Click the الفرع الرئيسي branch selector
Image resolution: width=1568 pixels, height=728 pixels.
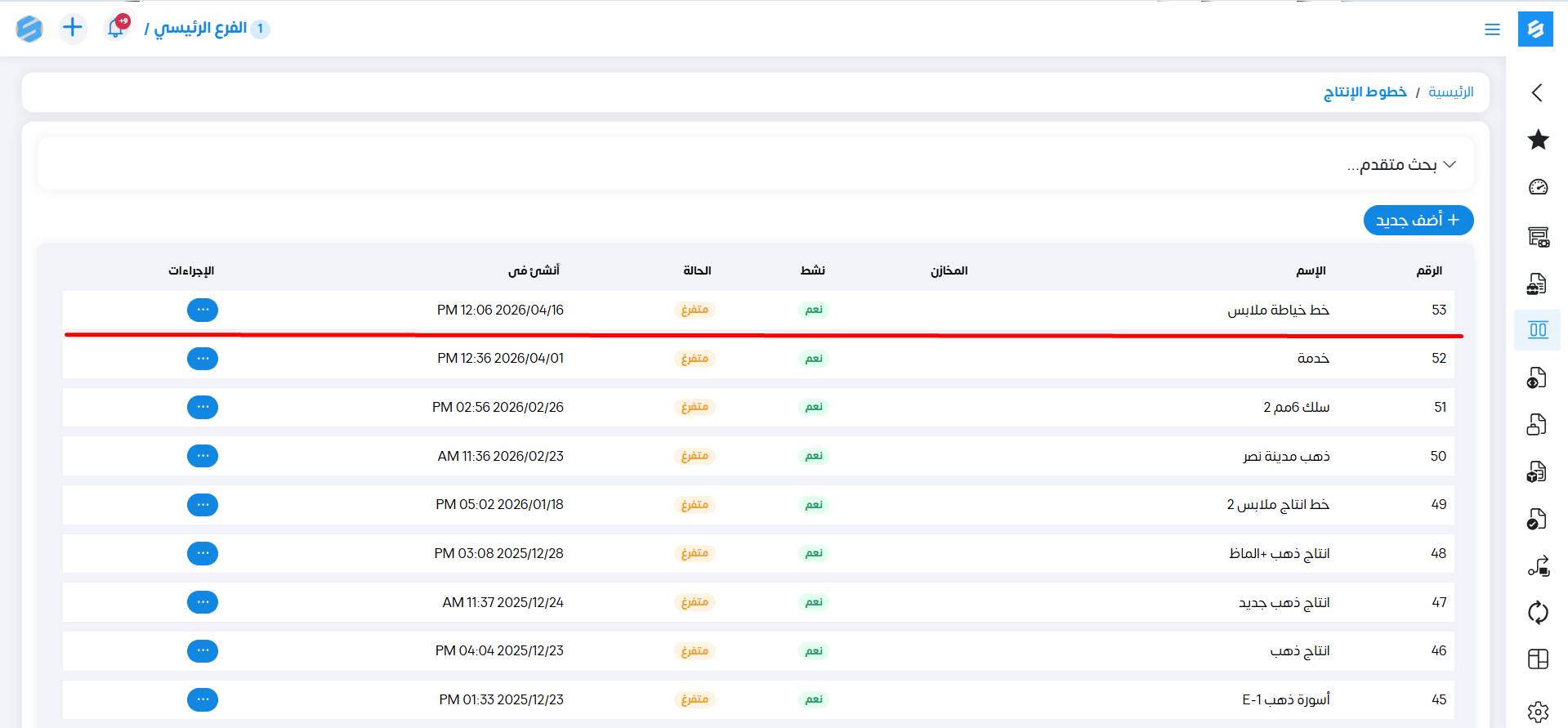(x=200, y=29)
